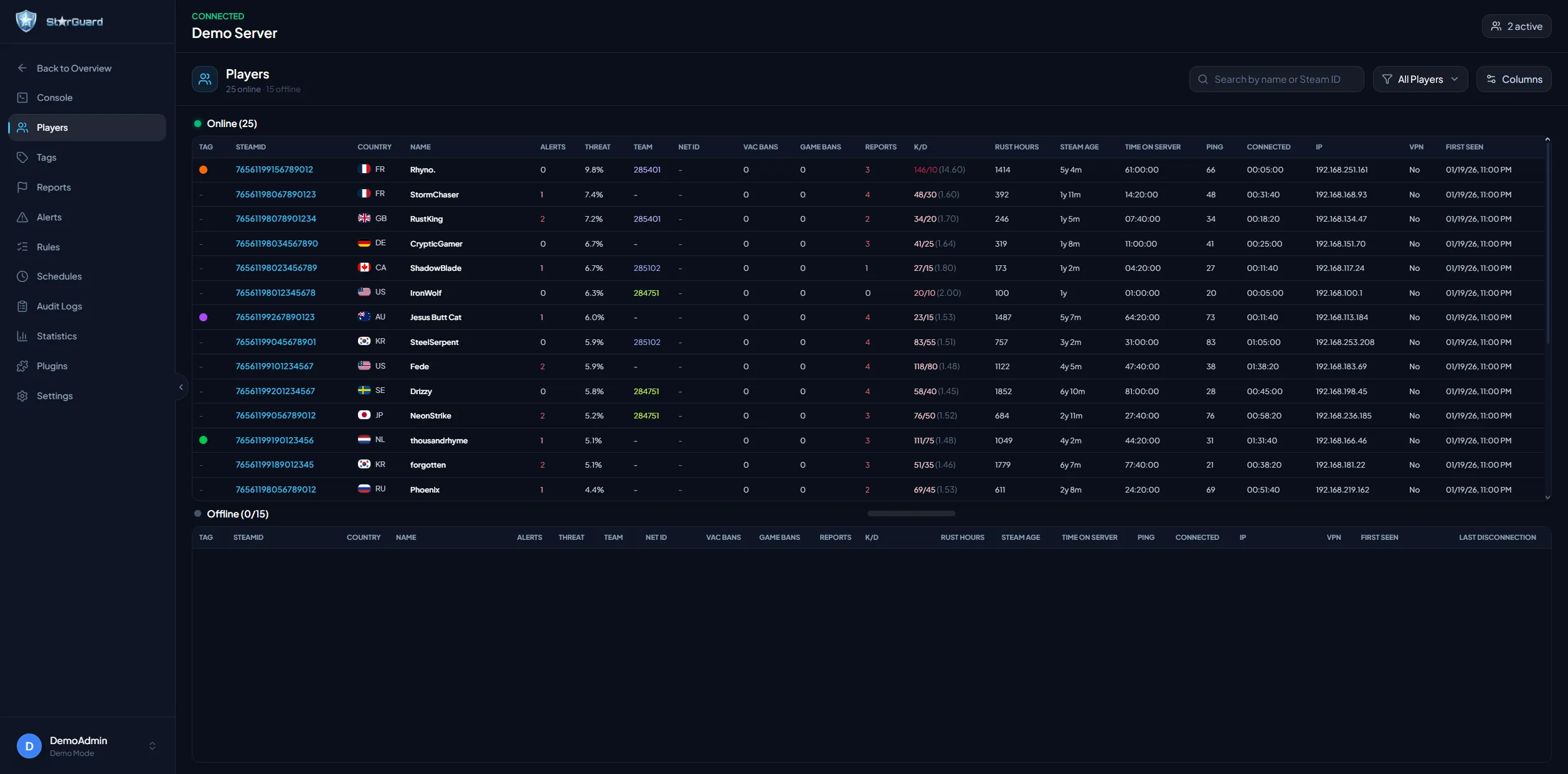Open Statistics chart icon
Screen dimensions: 1568x774
click(22, 336)
